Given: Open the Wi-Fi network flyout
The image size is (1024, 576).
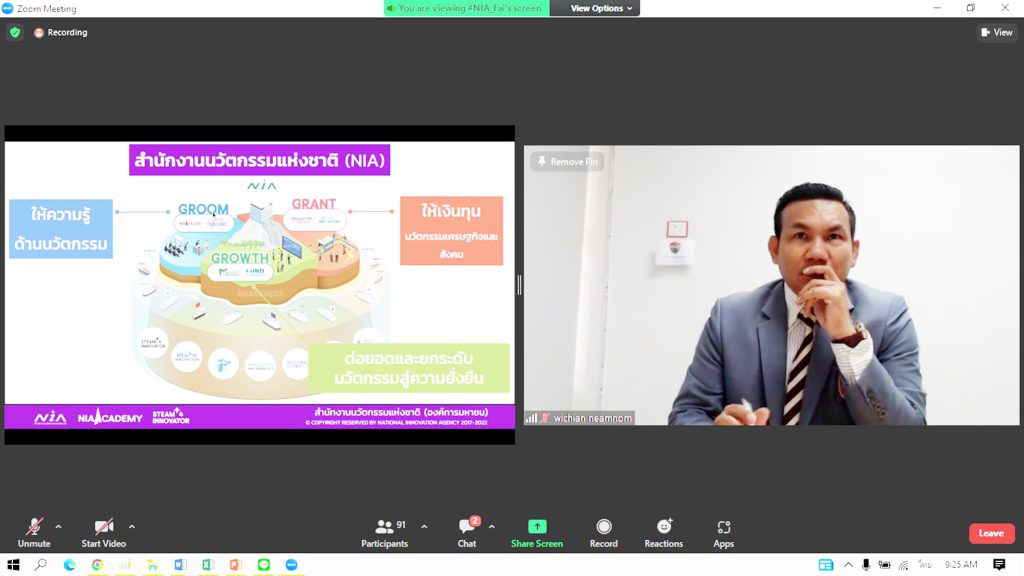Looking at the screenshot, I should pyautogui.click(x=904, y=564).
